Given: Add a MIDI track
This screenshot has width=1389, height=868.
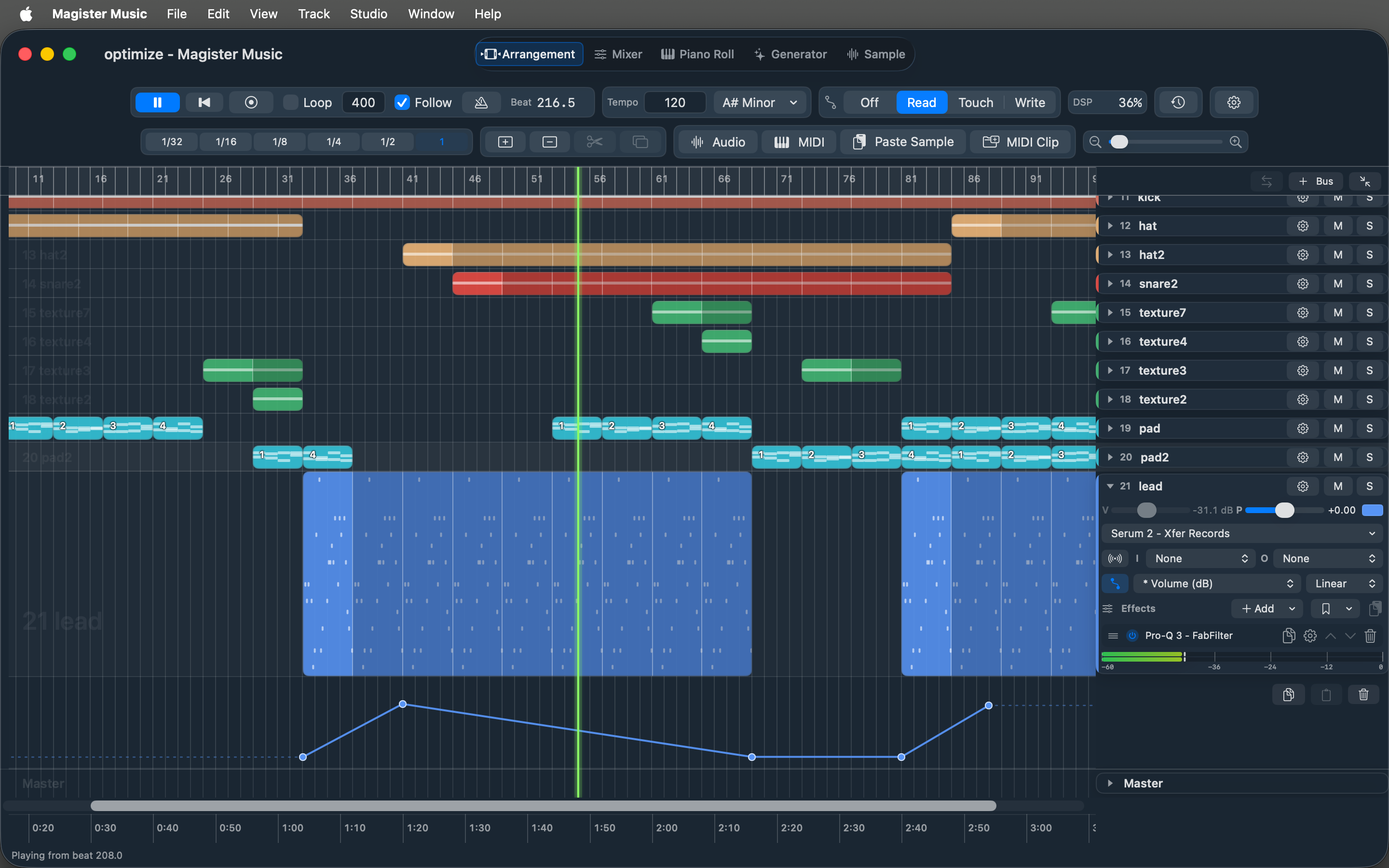Looking at the screenshot, I should point(799,142).
